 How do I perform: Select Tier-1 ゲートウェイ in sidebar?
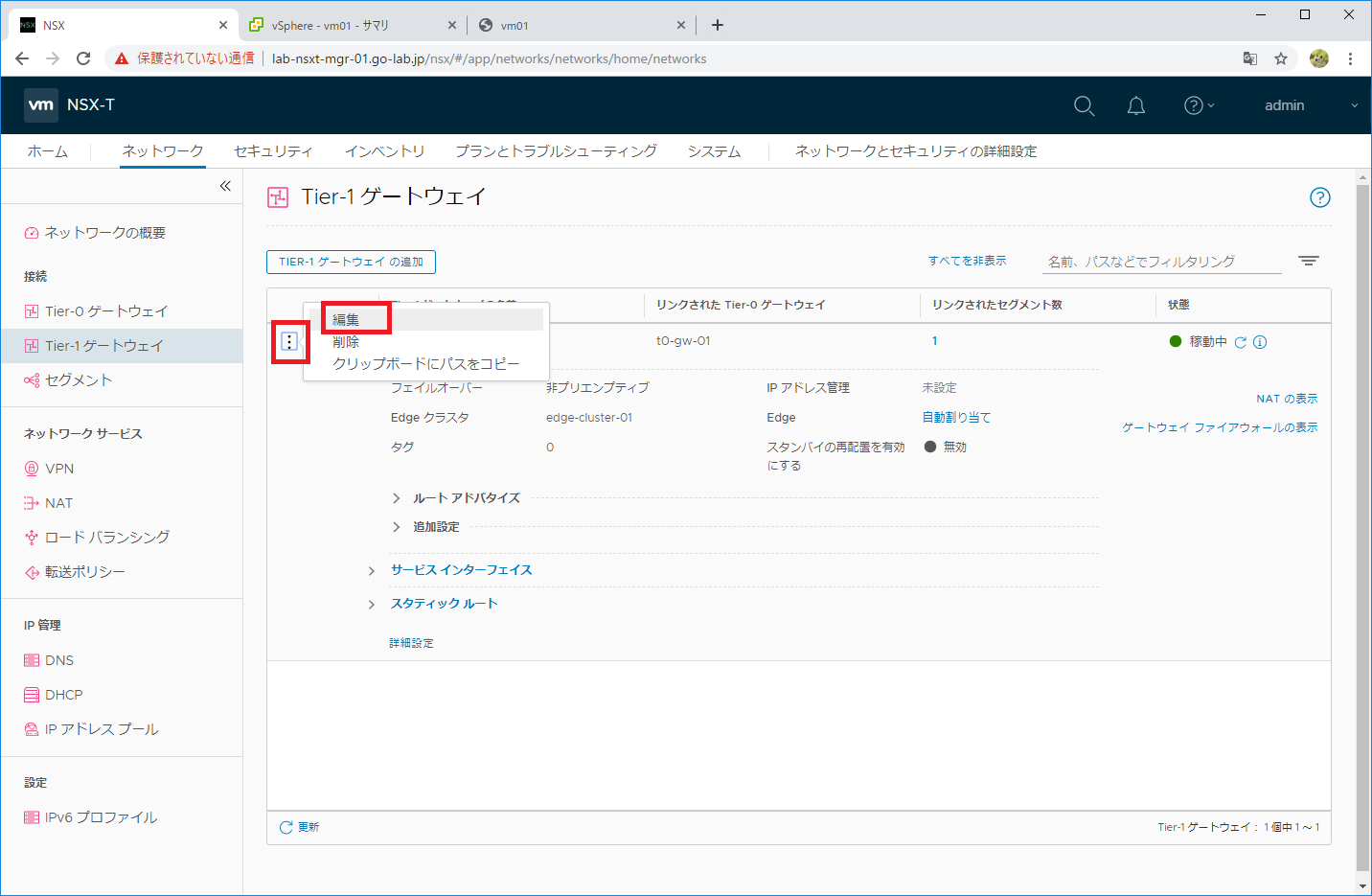(122, 346)
